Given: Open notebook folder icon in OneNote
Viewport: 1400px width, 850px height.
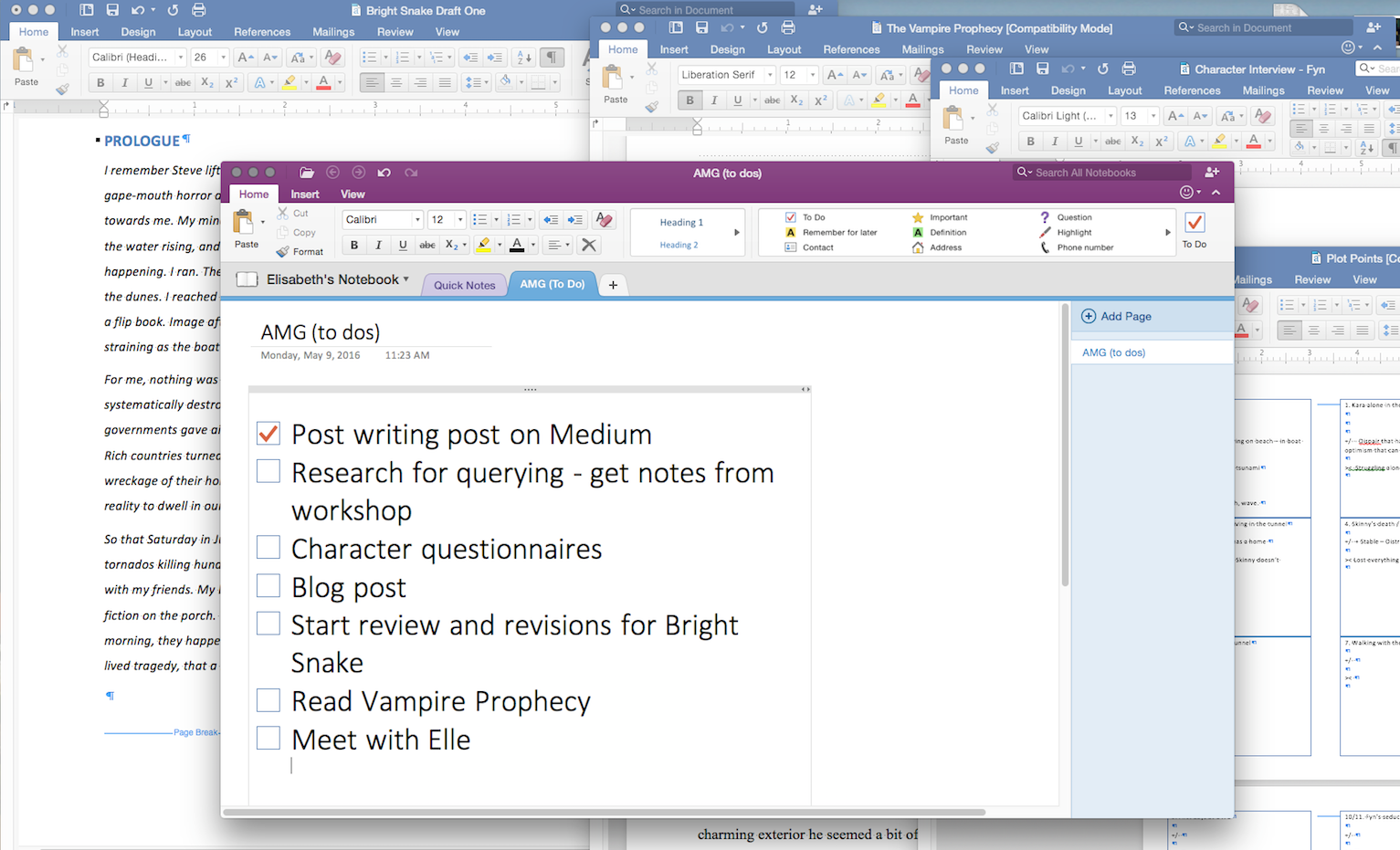Looking at the screenshot, I should click(307, 173).
